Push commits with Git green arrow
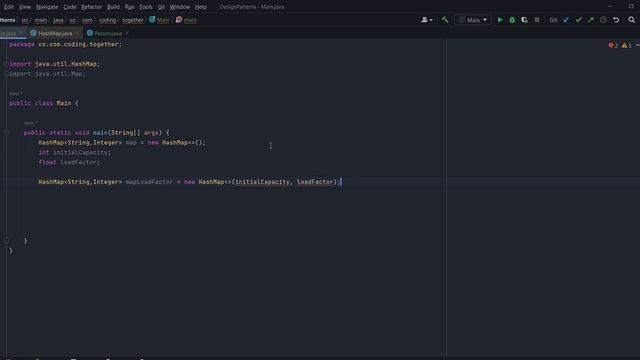The image size is (640, 360). tap(591, 20)
